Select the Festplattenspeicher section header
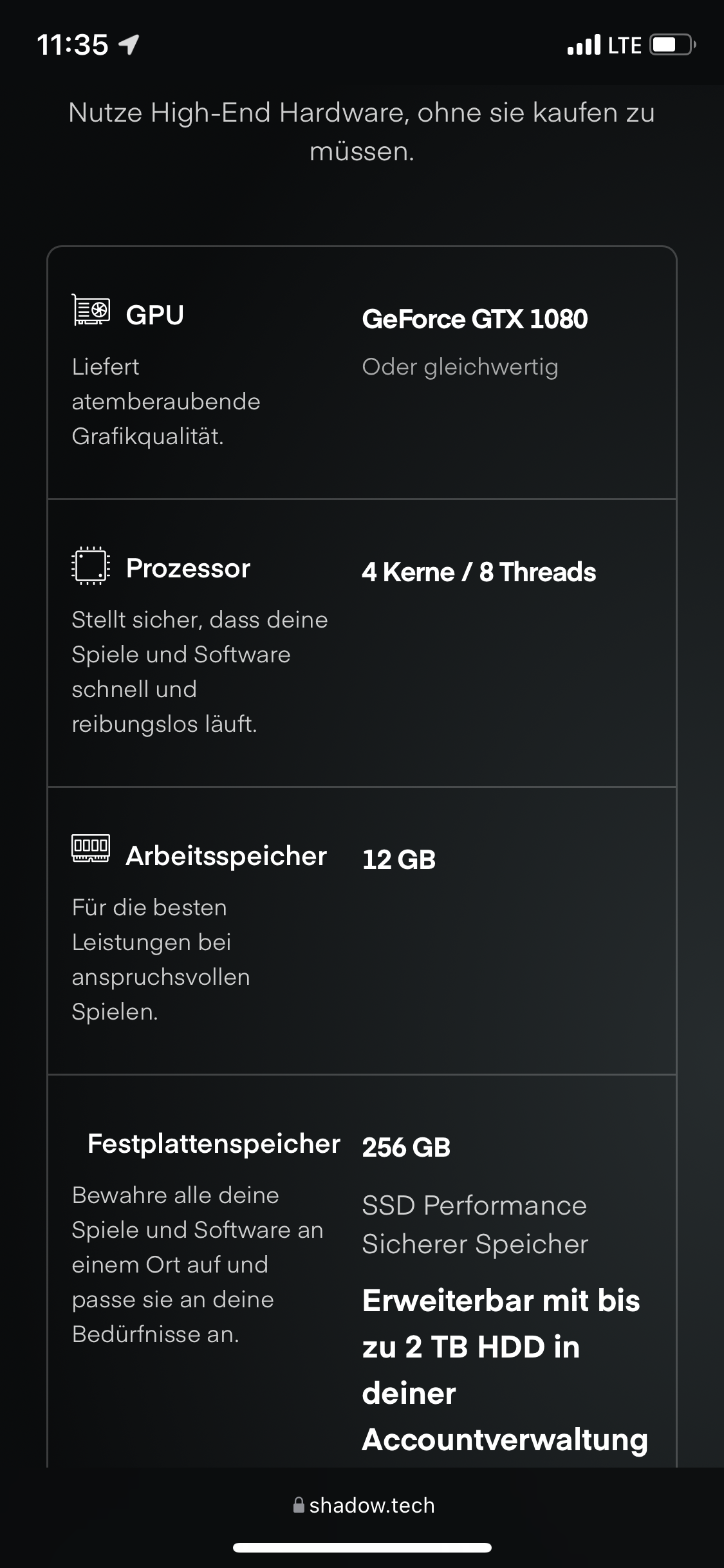 point(214,1144)
